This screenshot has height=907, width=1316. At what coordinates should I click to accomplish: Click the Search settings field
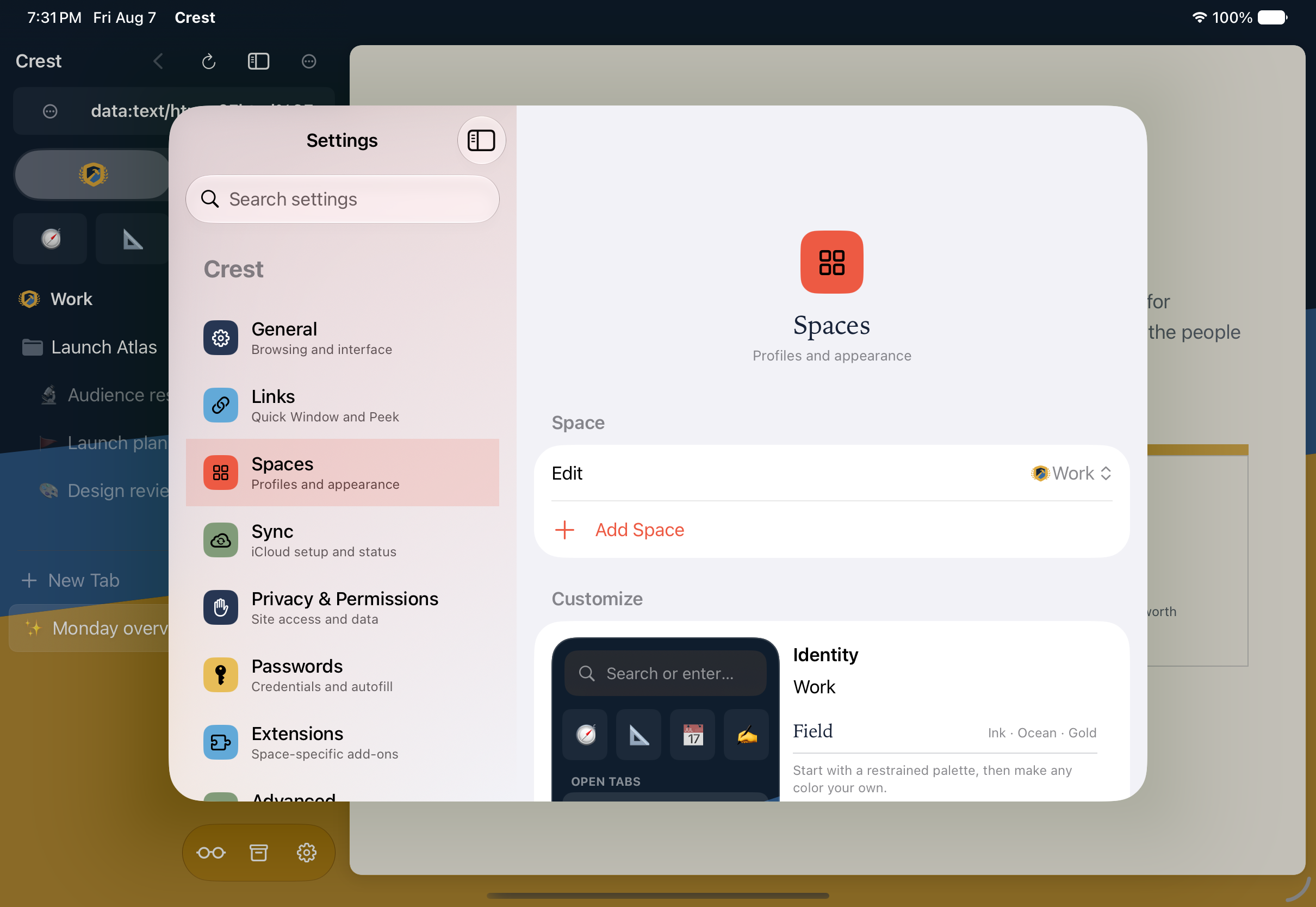coord(343,200)
